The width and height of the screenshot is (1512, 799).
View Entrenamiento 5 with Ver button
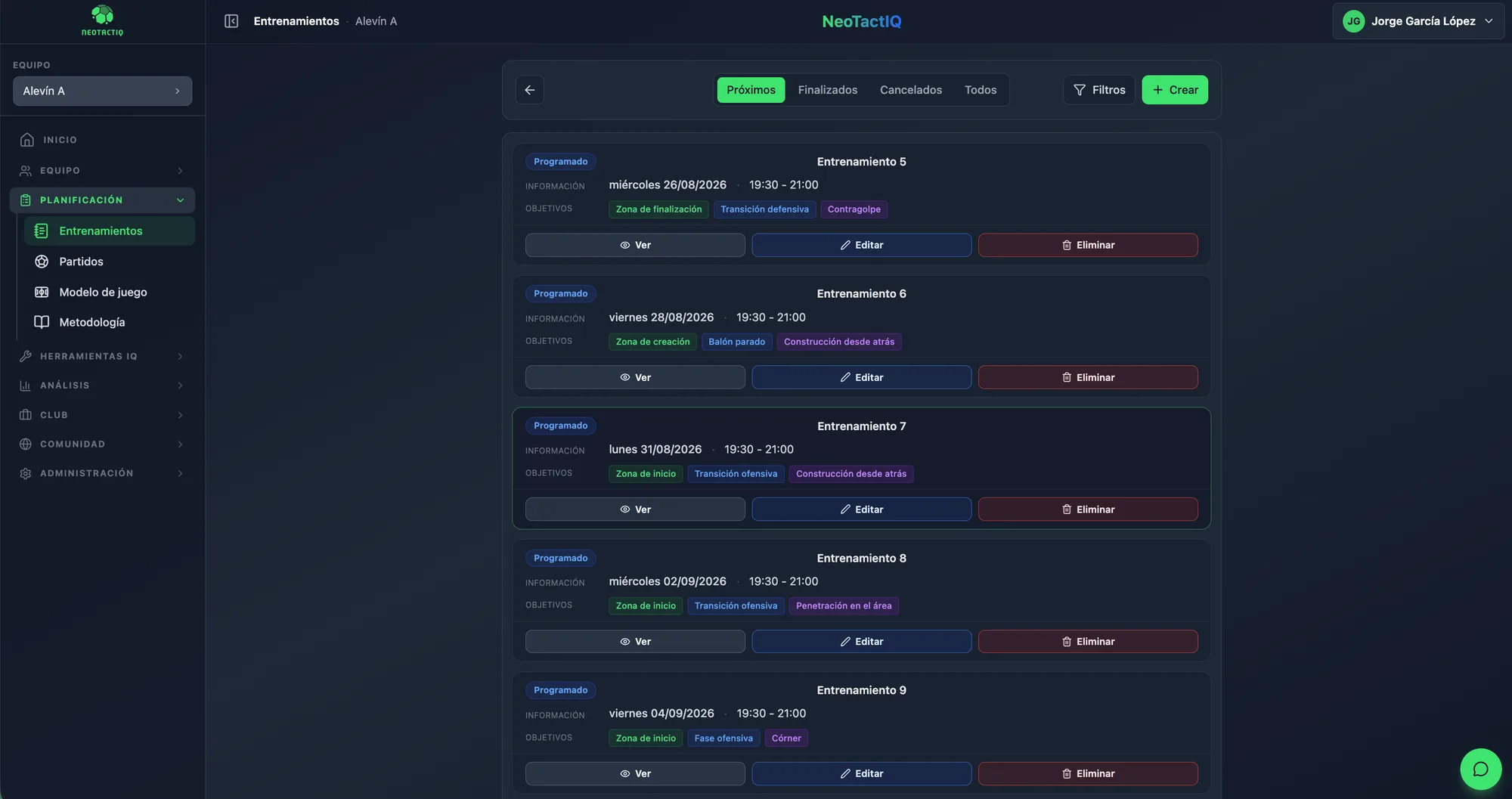[x=635, y=245]
